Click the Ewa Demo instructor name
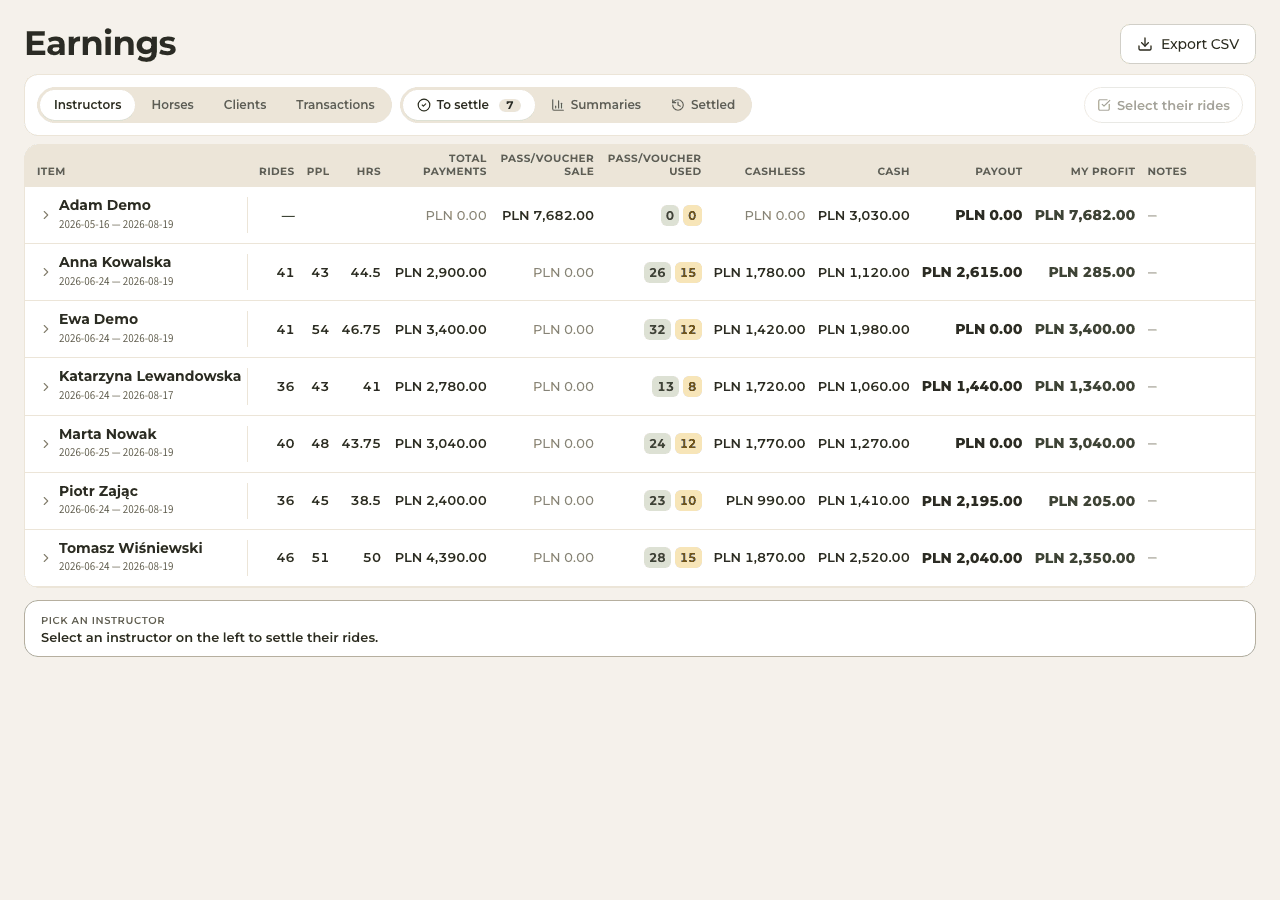Image resolution: width=1280 pixels, height=900 pixels. coord(98,319)
